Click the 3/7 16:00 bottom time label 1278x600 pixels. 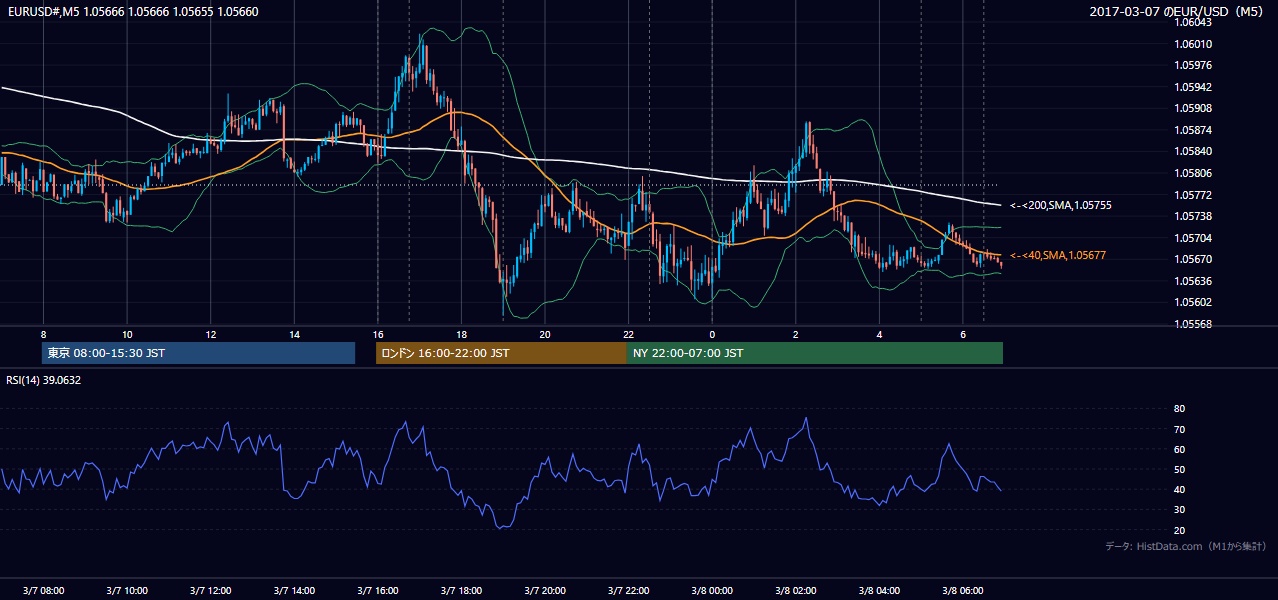click(x=378, y=590)
